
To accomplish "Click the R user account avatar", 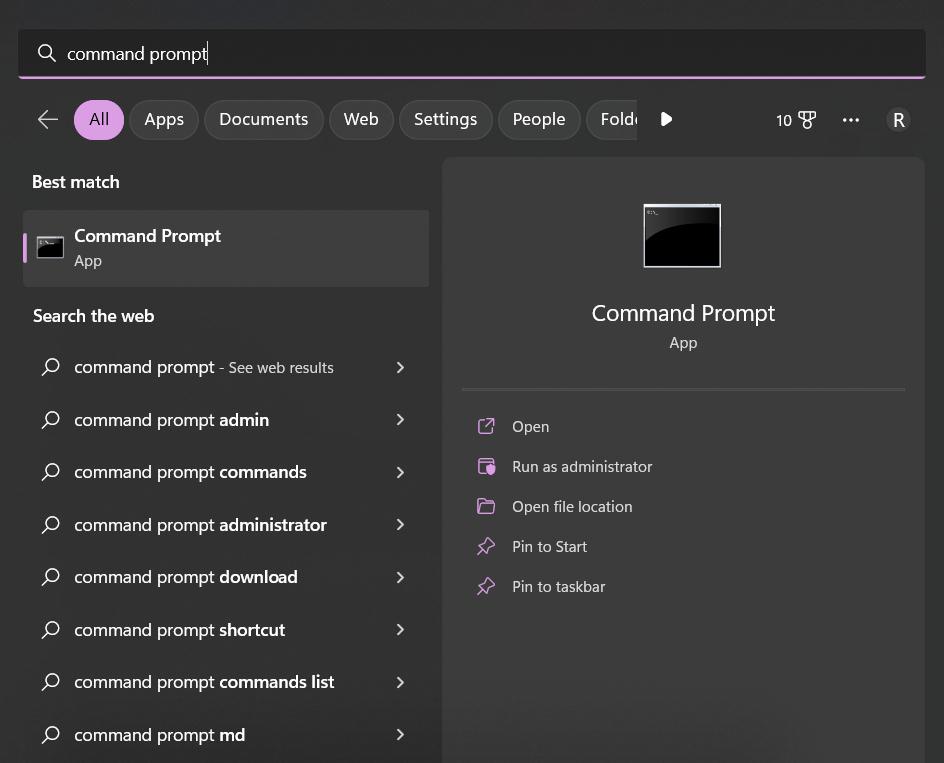I will tap(898, 120).
